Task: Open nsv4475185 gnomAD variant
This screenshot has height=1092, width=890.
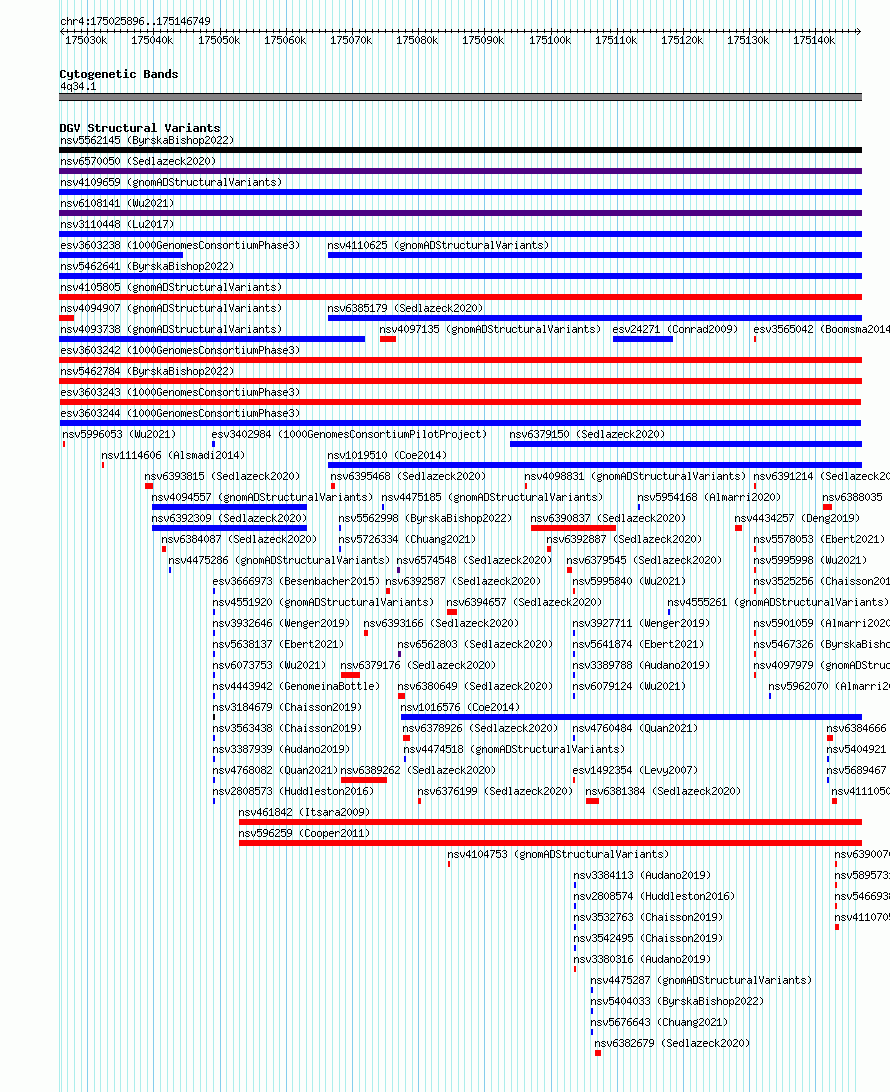Action: (x=492, y=497)
